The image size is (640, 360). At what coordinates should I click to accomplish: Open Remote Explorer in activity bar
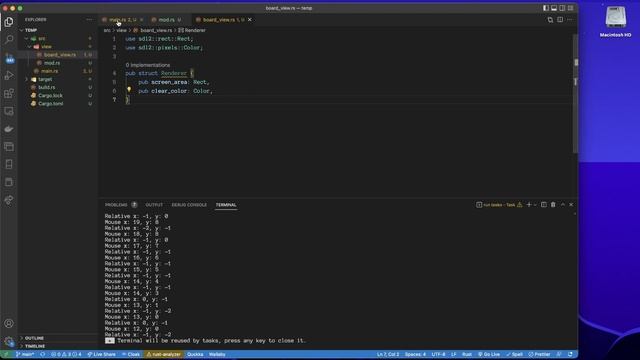pos(9,111)
